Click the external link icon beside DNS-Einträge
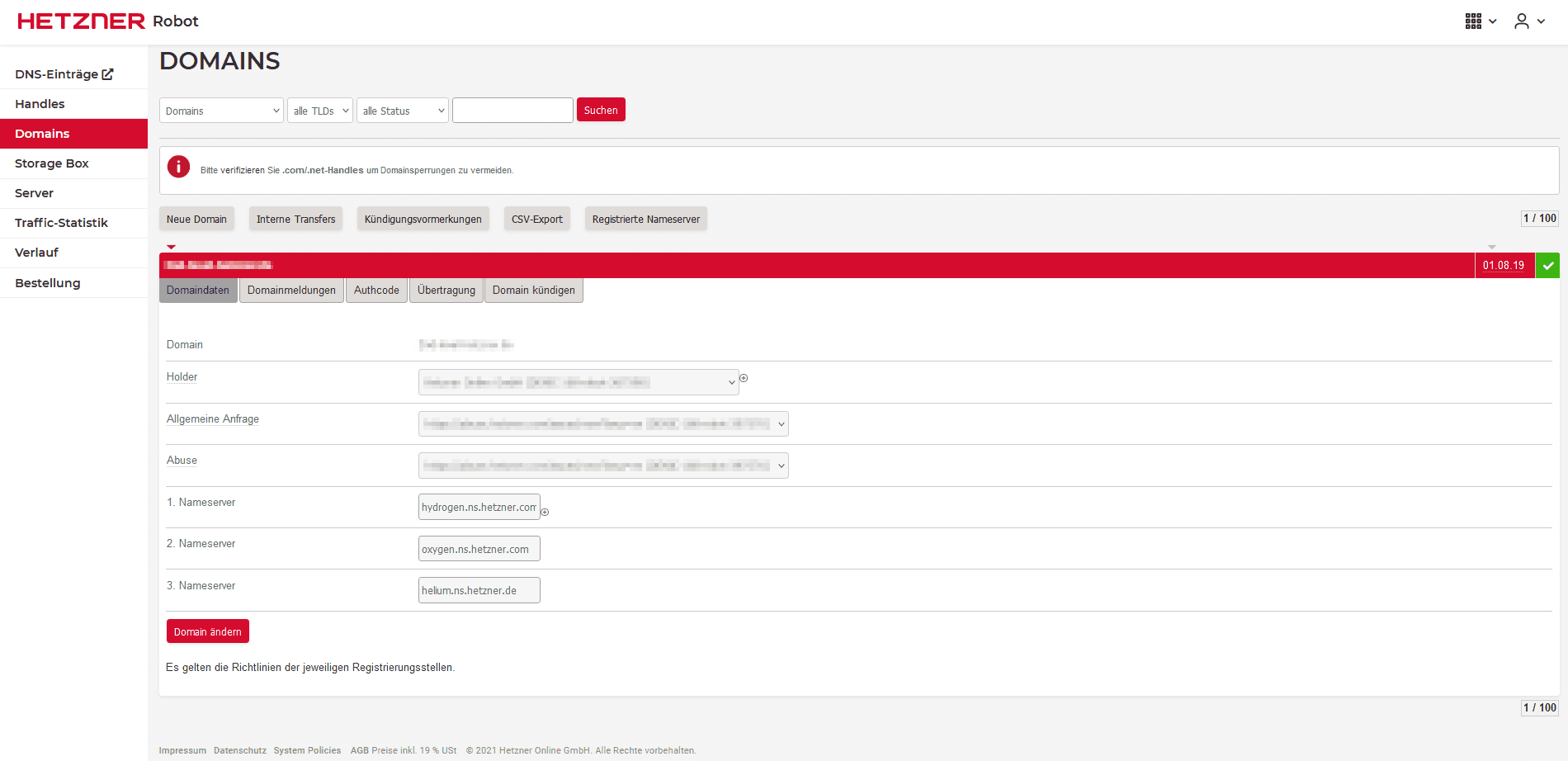The width and height of the screenshot is (1568, 761). coord(107,74)
